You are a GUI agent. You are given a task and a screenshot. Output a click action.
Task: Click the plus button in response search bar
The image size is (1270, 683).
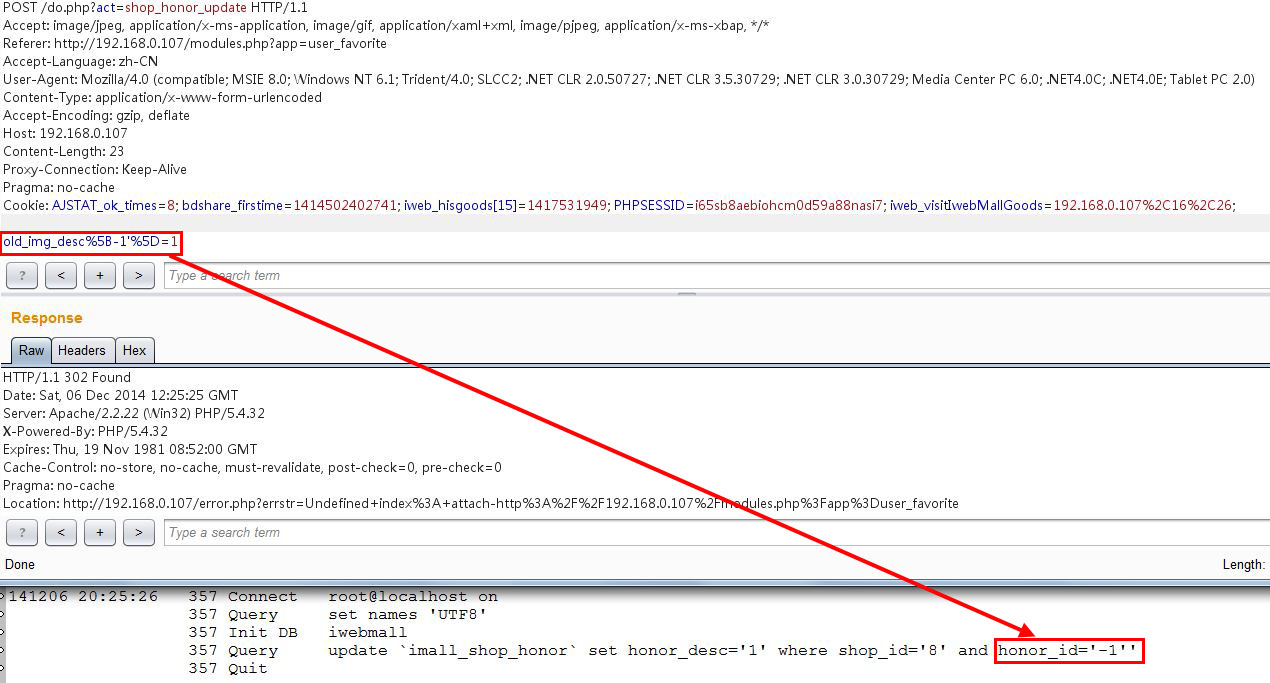pos(100,532)
